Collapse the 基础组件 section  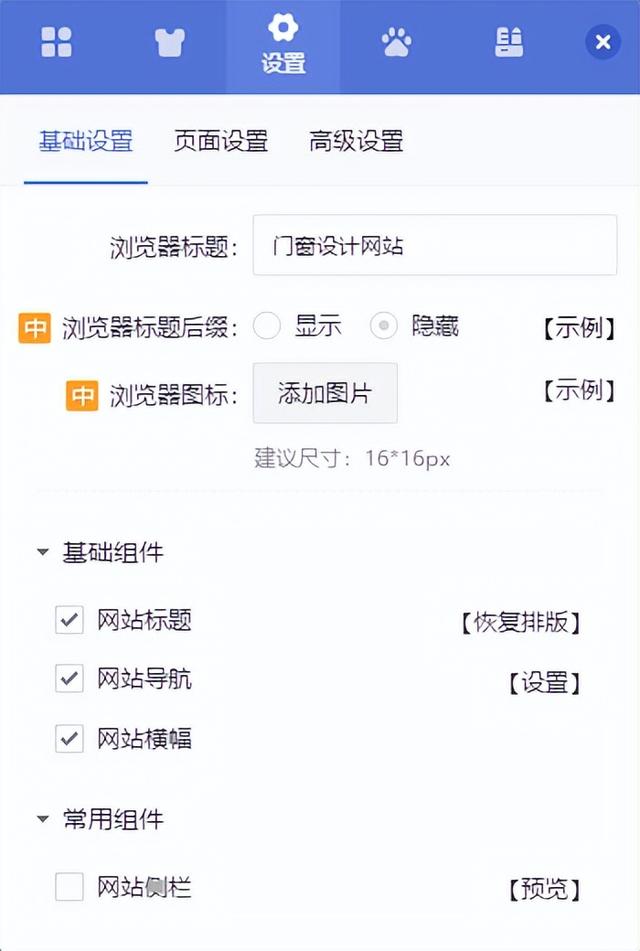[41, 551]
